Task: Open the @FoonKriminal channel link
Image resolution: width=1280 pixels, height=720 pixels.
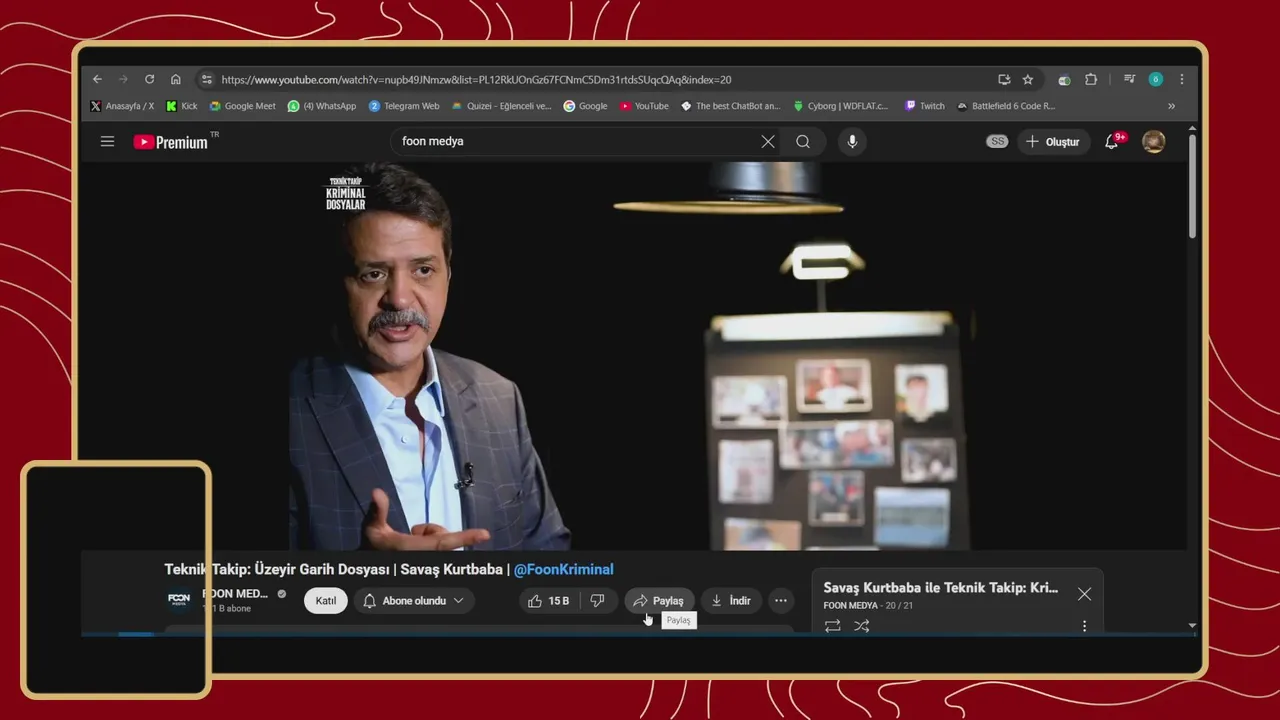Action: pos(563,569)
